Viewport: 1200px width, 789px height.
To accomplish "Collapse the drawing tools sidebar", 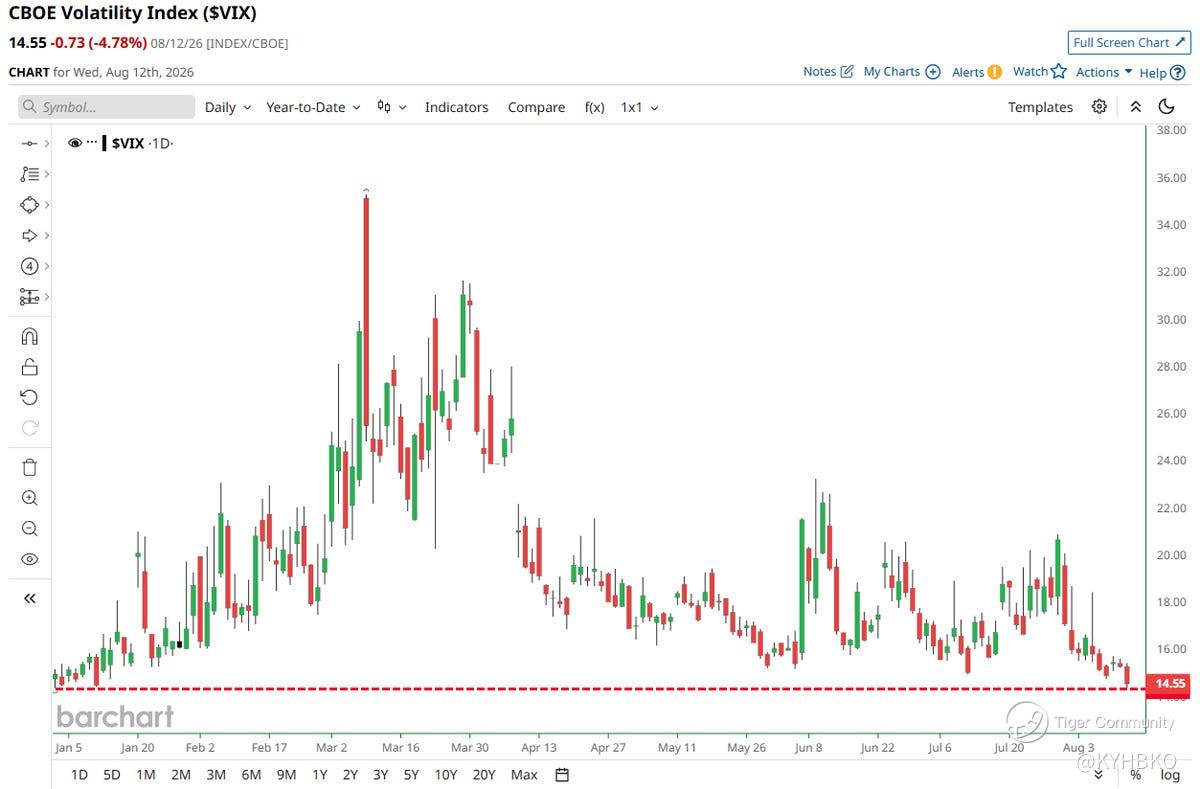I will click(29, 598).
